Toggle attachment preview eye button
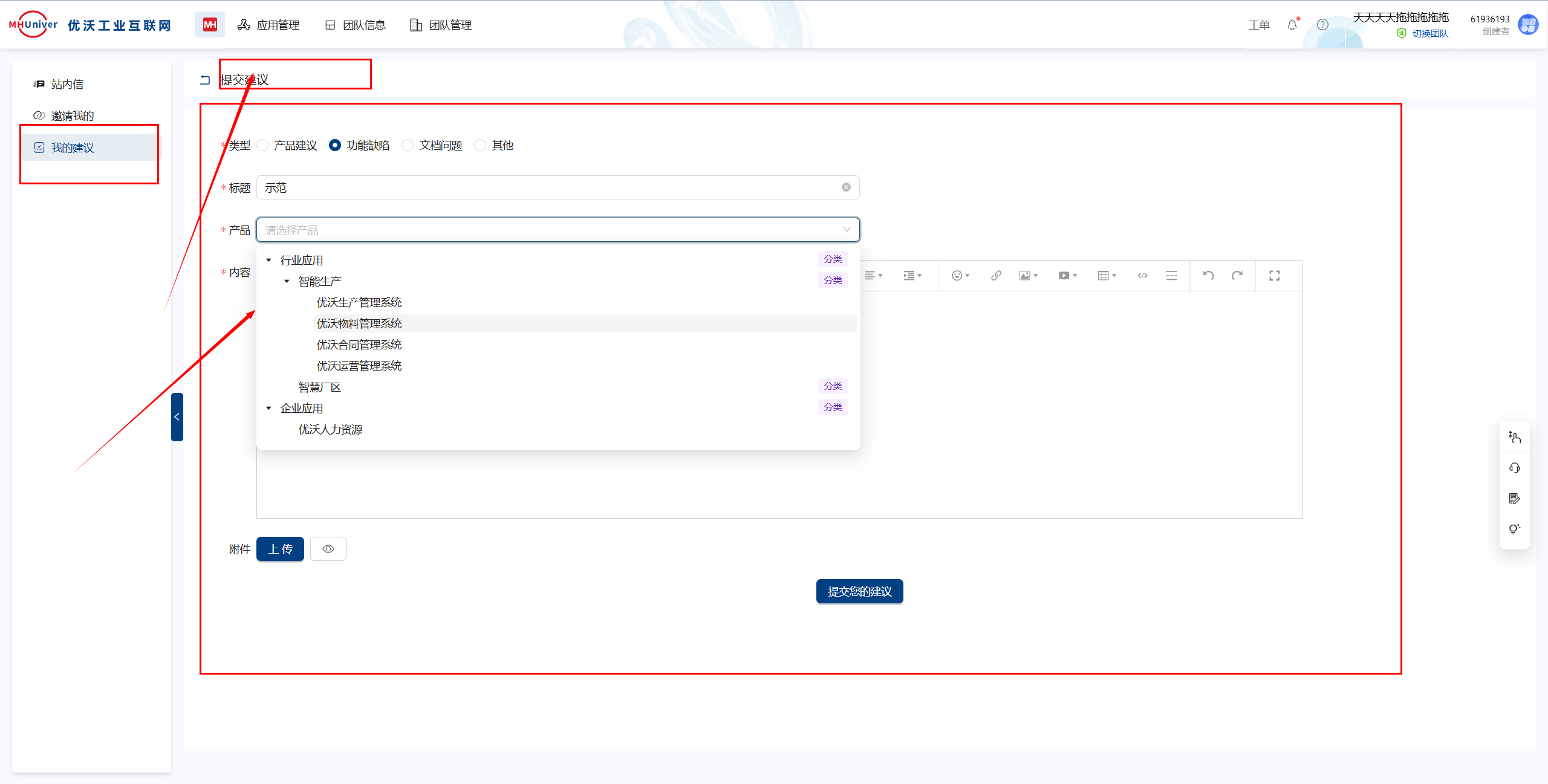Viewport: 1548px width, 784px height. point(328,549)
